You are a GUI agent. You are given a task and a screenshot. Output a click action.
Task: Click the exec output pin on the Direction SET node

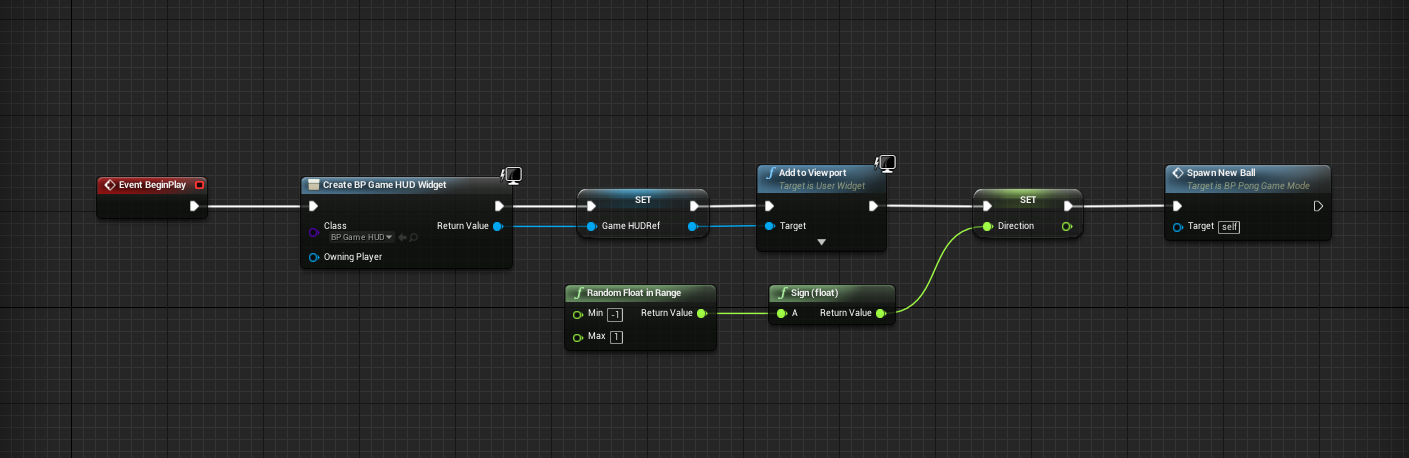pos(1067,207)
